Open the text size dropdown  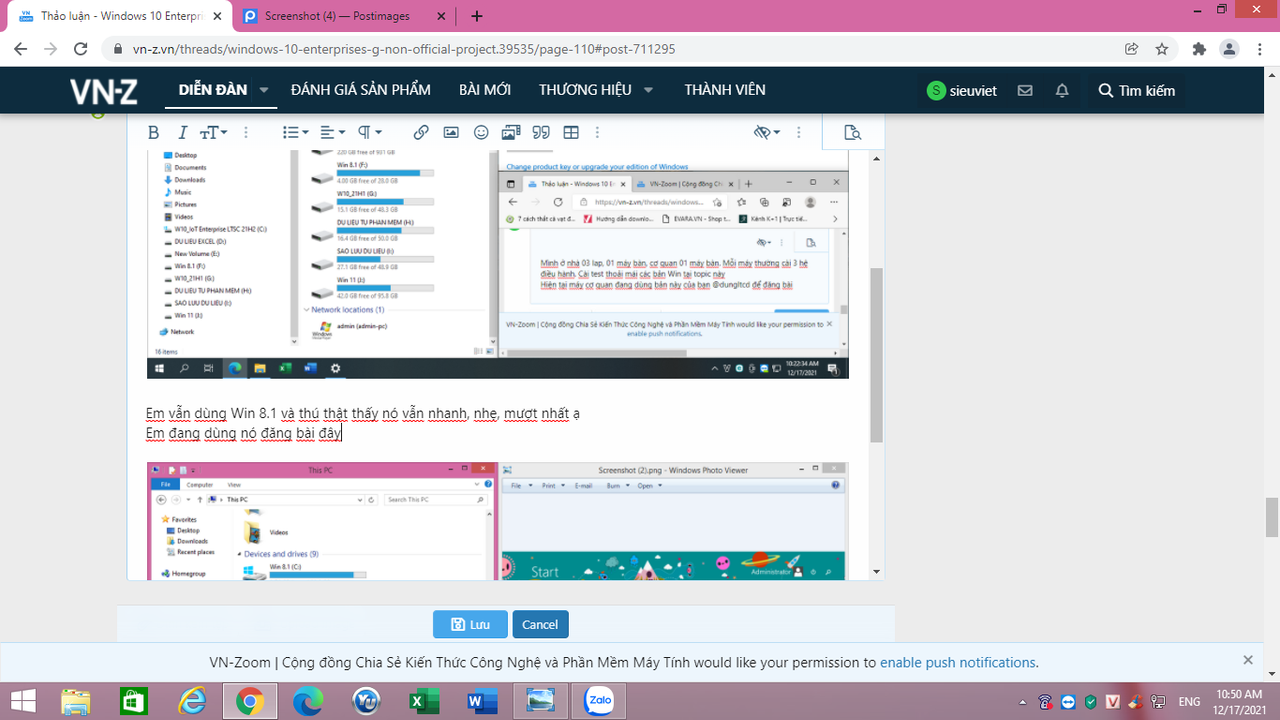tap(213, 131)
